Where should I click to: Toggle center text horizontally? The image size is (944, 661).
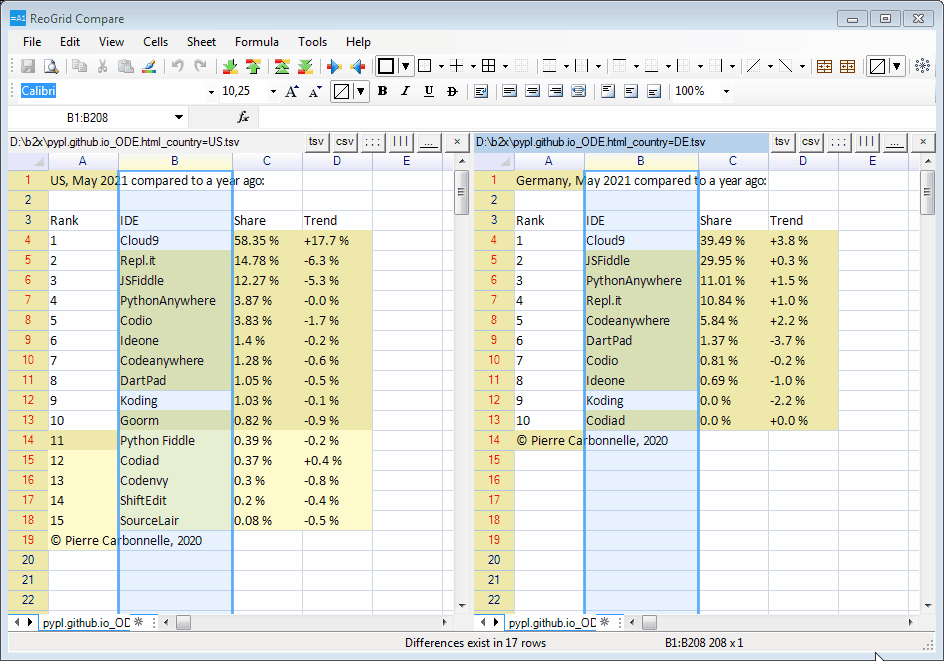pyautogui.click(x=532, y=92)
